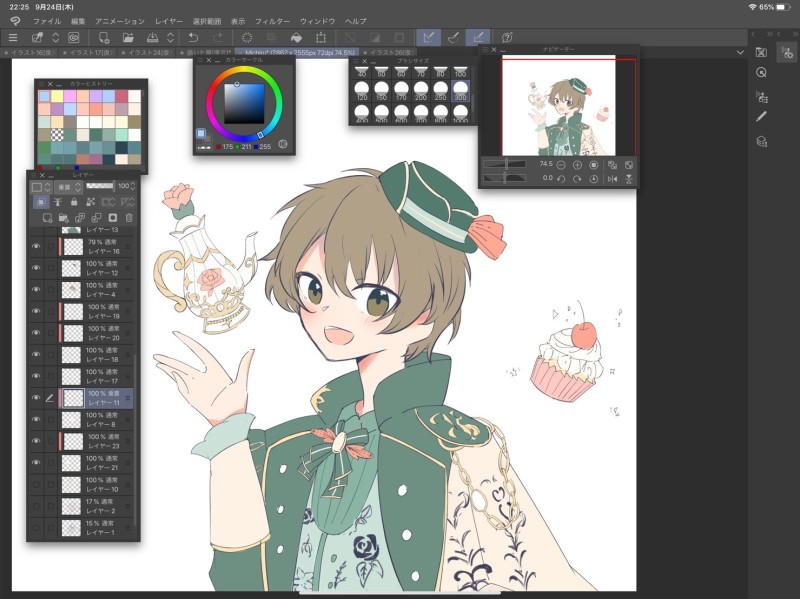Click the Scale/Rotate transform icon

(321, 37)
